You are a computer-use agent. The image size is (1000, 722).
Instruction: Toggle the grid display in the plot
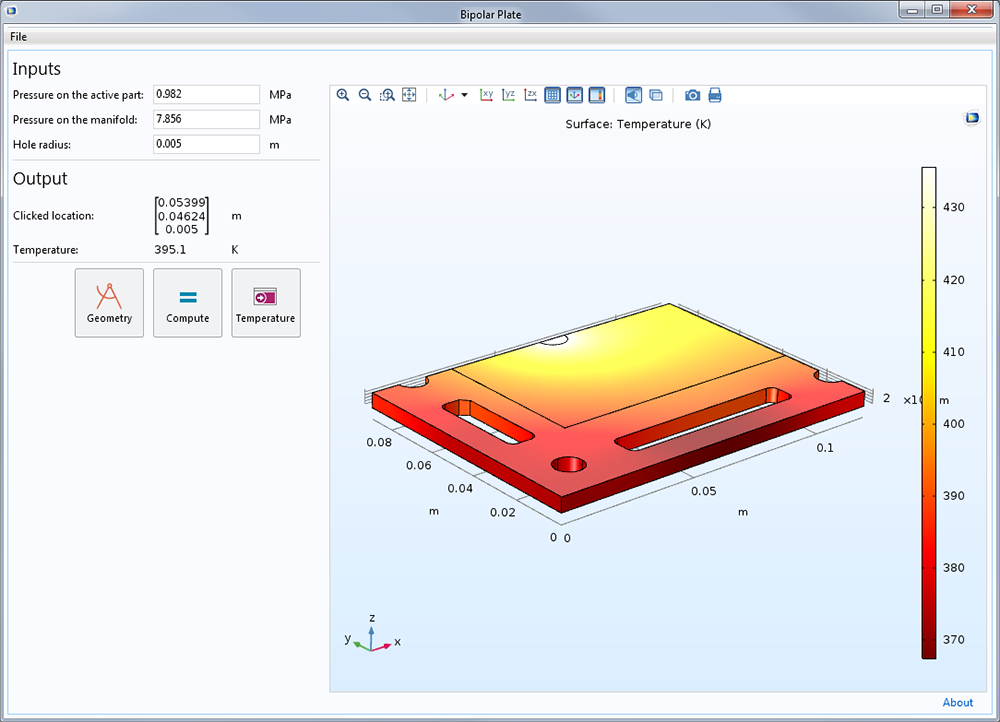[553, 95]
